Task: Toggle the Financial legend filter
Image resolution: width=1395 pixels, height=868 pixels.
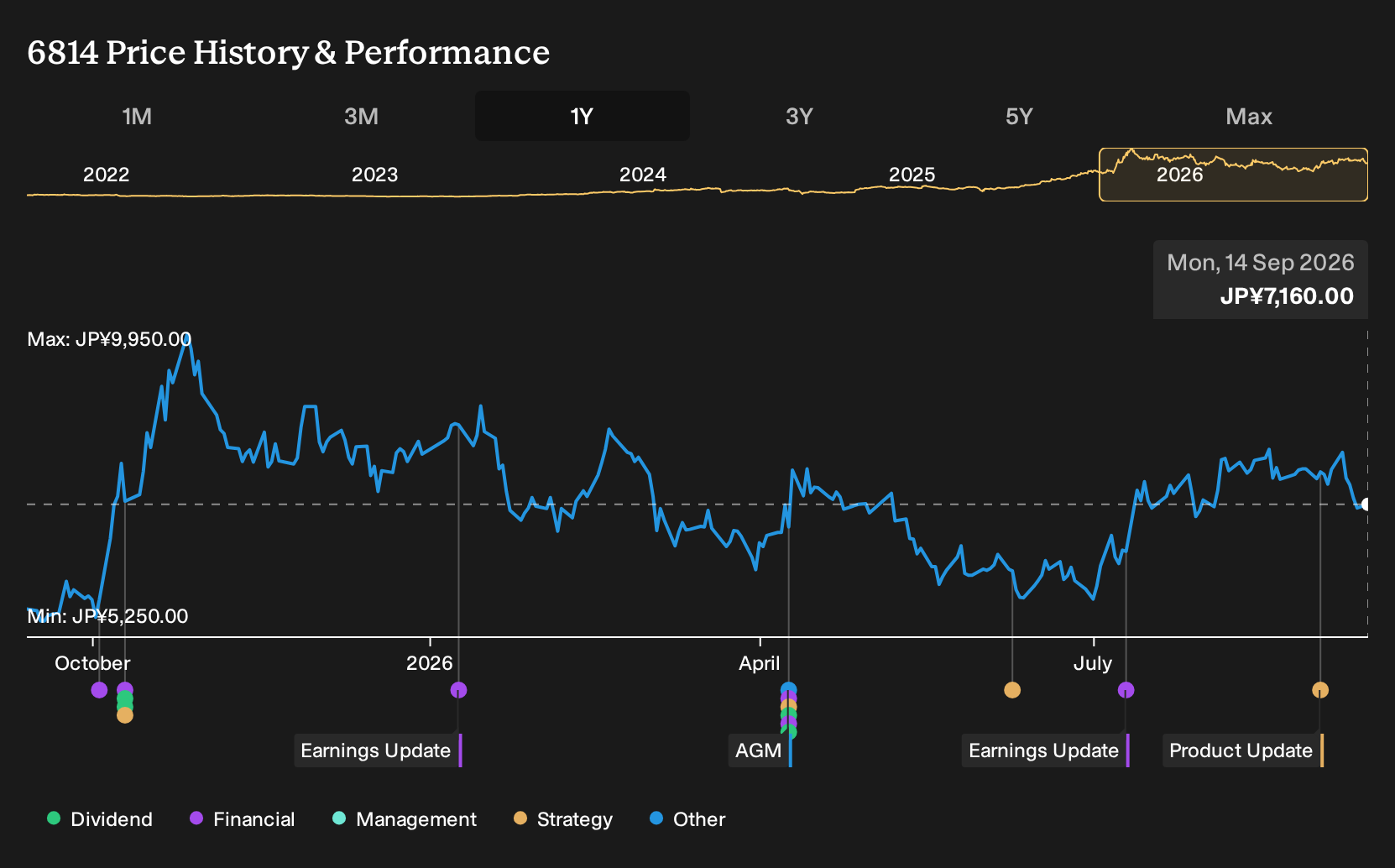Action: click(243, 819)
